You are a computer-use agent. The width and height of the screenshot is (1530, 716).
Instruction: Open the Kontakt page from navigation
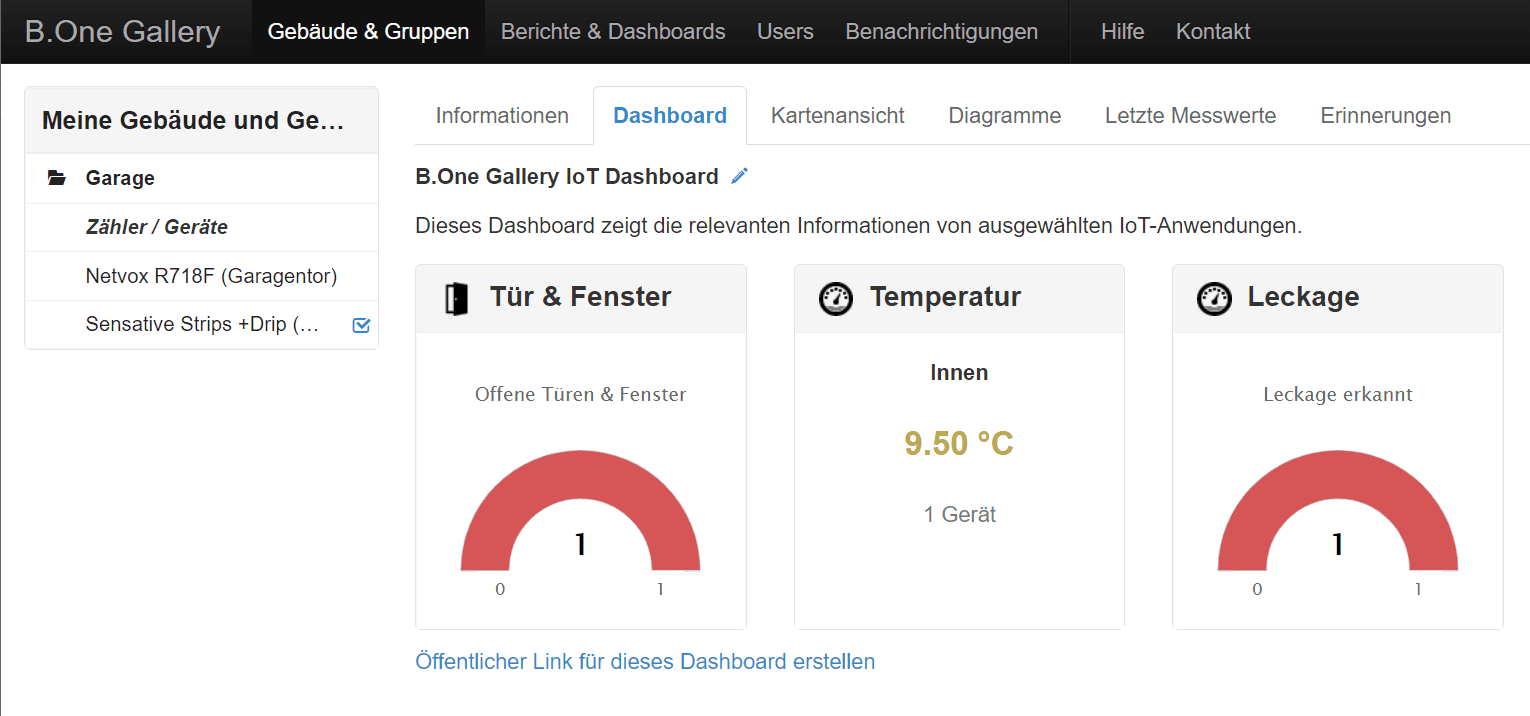(1213, 32)
